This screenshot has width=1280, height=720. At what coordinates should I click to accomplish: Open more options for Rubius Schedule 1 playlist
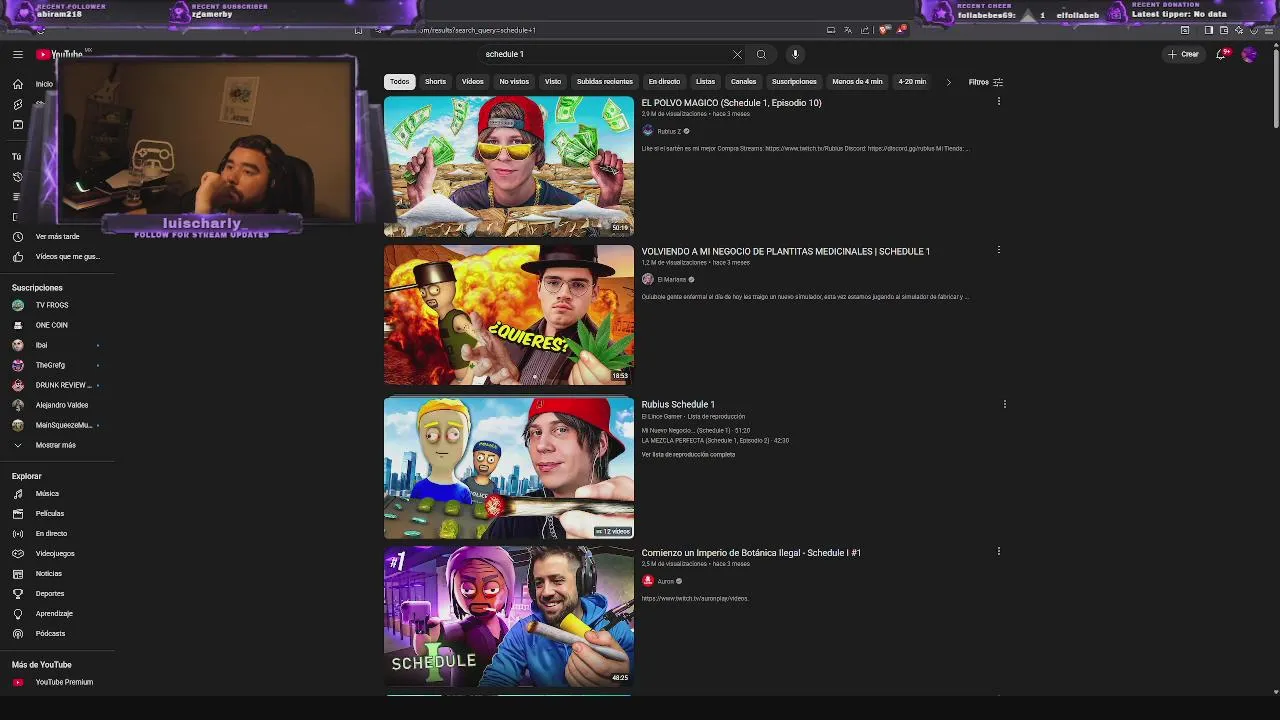point(1004,404)
